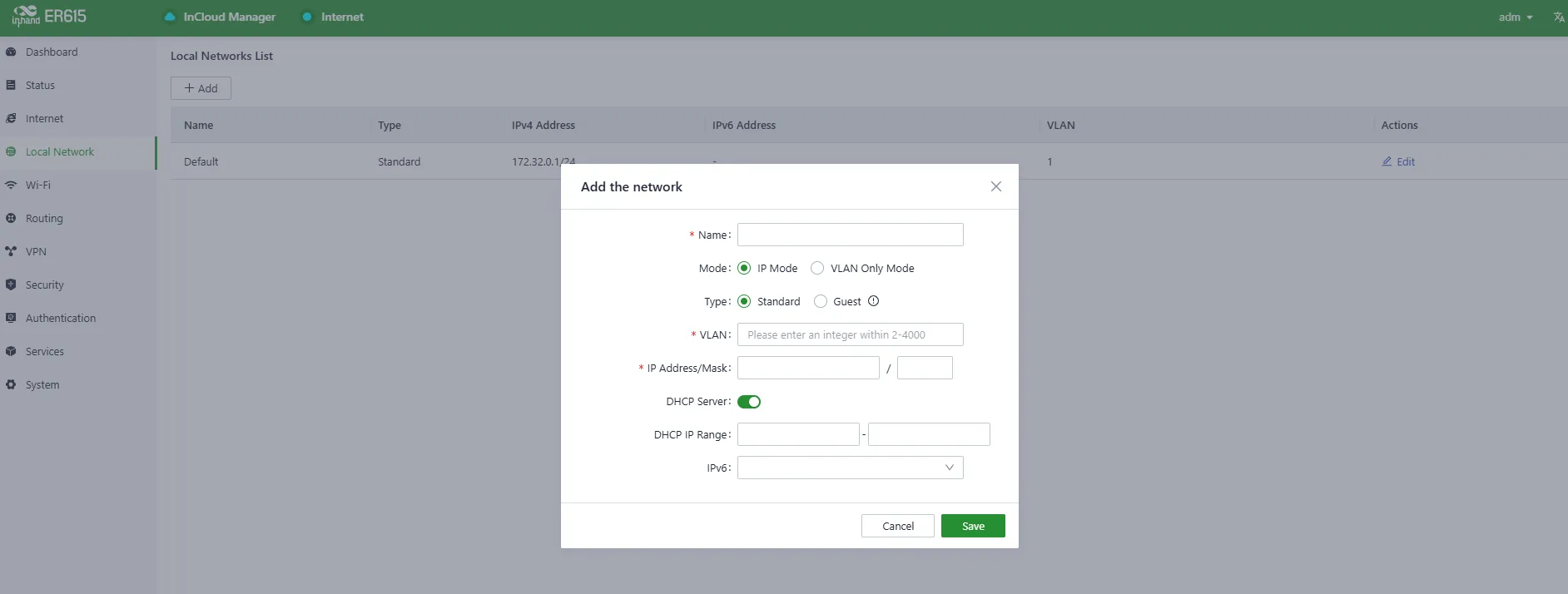Open the adm user dropdown menu
The width and height of the screenshot is (1568, 594).
point(1516,17)
